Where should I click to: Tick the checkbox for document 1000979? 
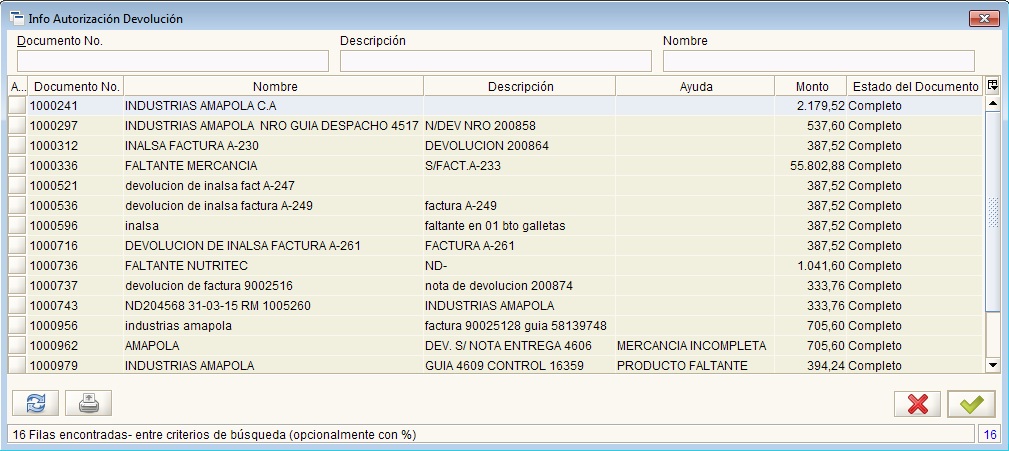pos(17,365)
